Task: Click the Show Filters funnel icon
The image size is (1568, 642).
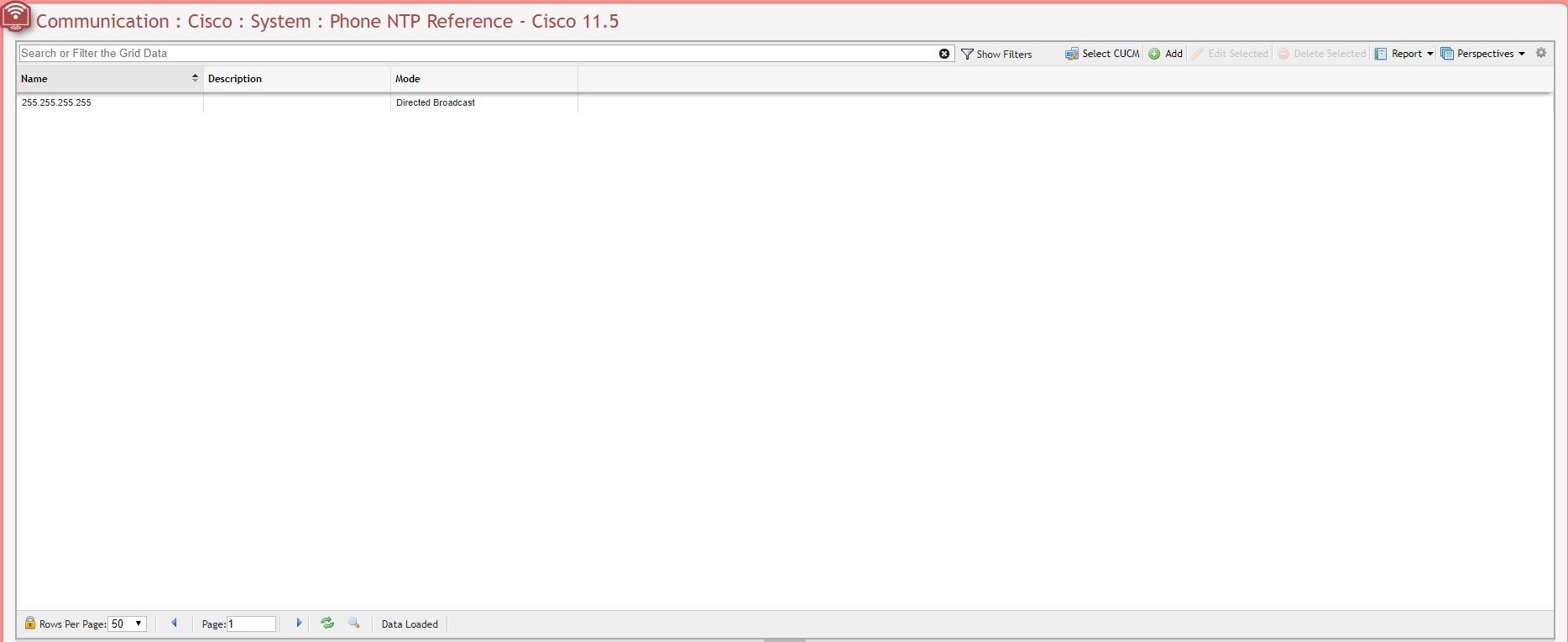Action: pos(967,54)
